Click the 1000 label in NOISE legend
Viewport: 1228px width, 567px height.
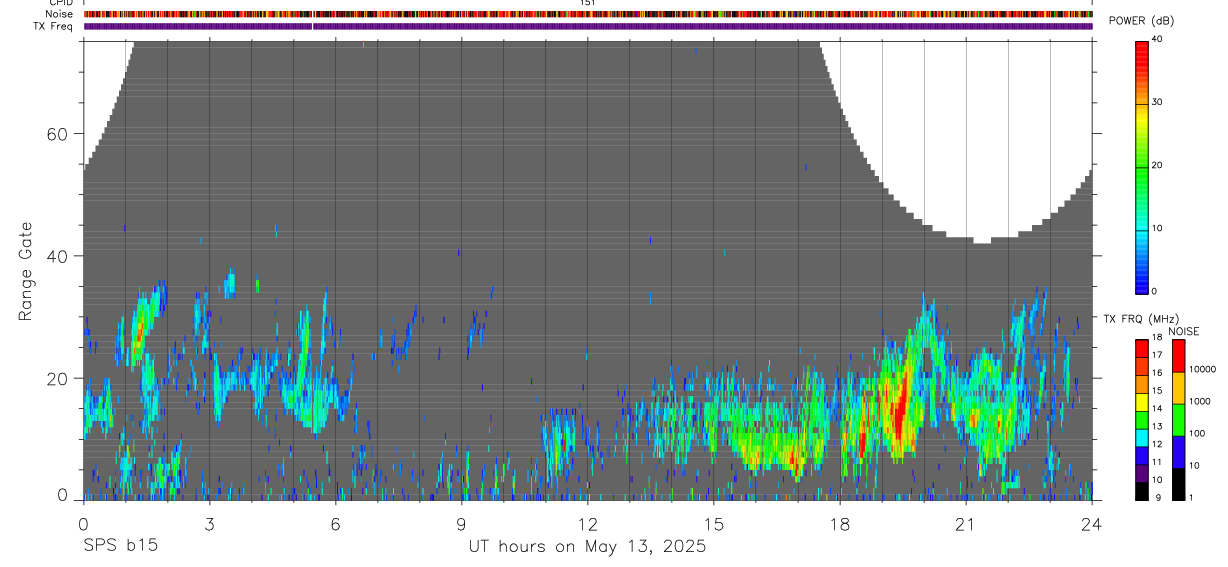(1200, 401)
